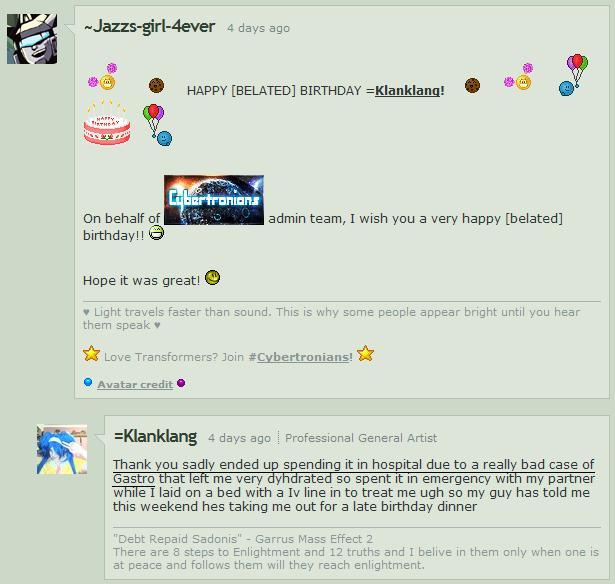This screenshot has height=584, width=615.
Task: Click the 4 days ago timestamp on Klanklang's reply
Action: [x=239, y=438]
